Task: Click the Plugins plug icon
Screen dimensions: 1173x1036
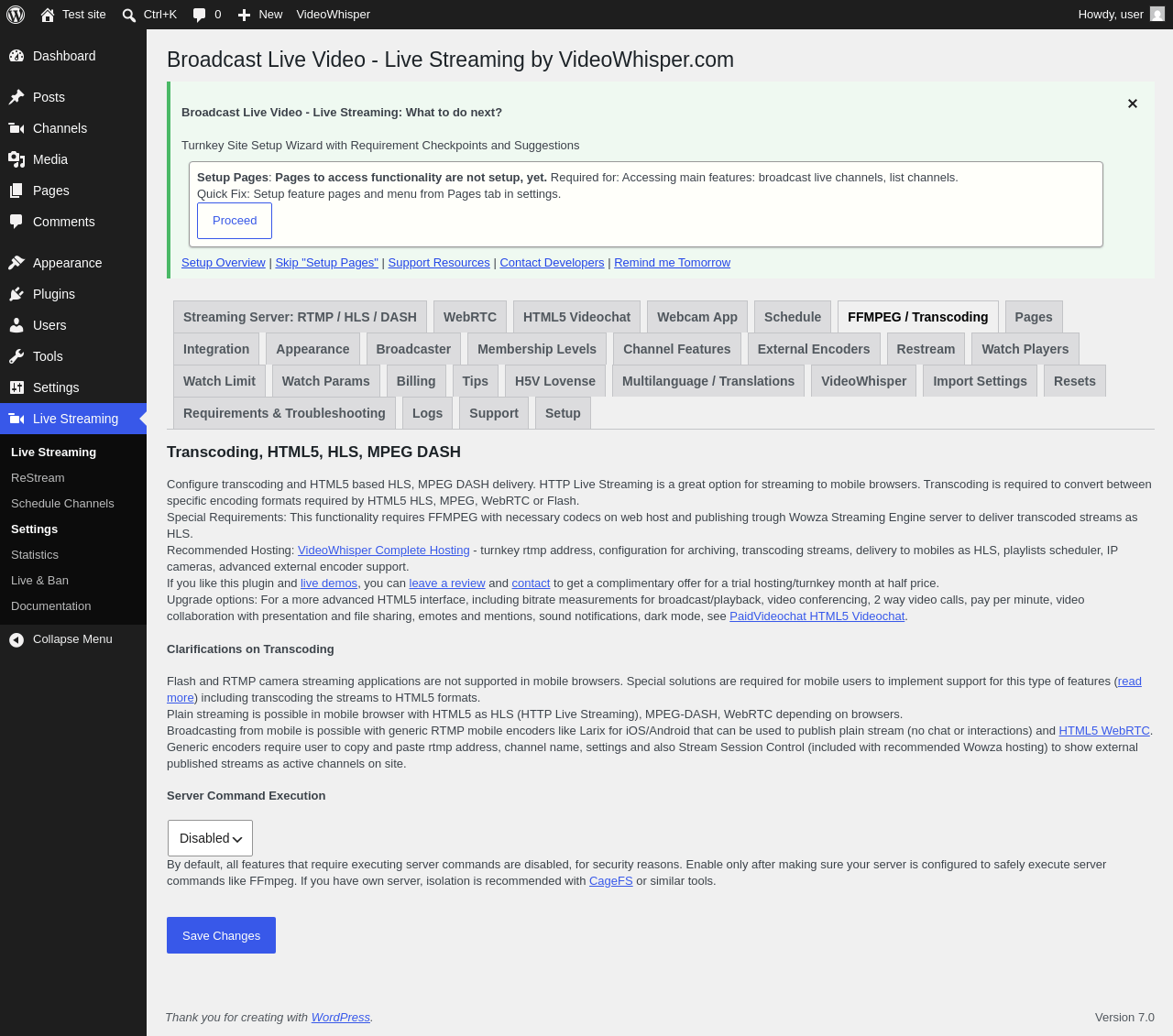Action: 16,294
